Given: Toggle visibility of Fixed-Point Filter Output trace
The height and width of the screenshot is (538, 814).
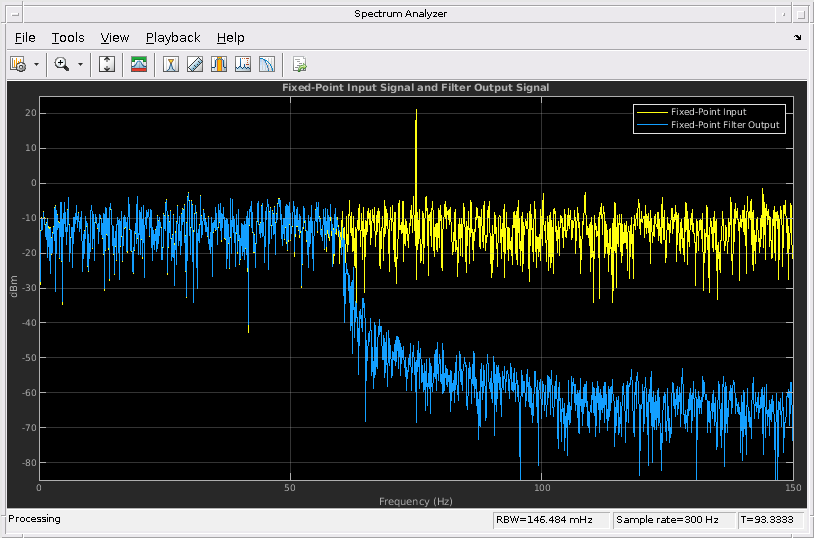Looking at the screenshot, I should point(724,125).
